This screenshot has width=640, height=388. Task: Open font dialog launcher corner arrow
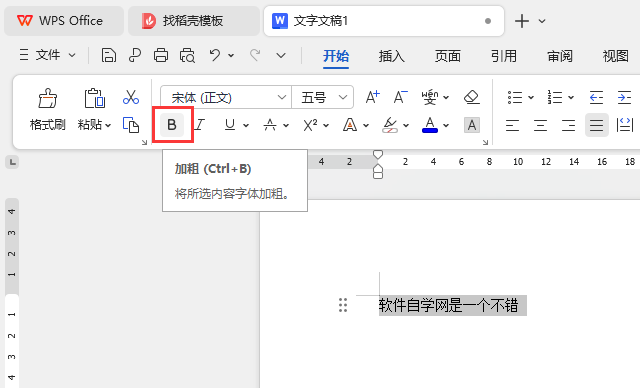coord(485,142)
